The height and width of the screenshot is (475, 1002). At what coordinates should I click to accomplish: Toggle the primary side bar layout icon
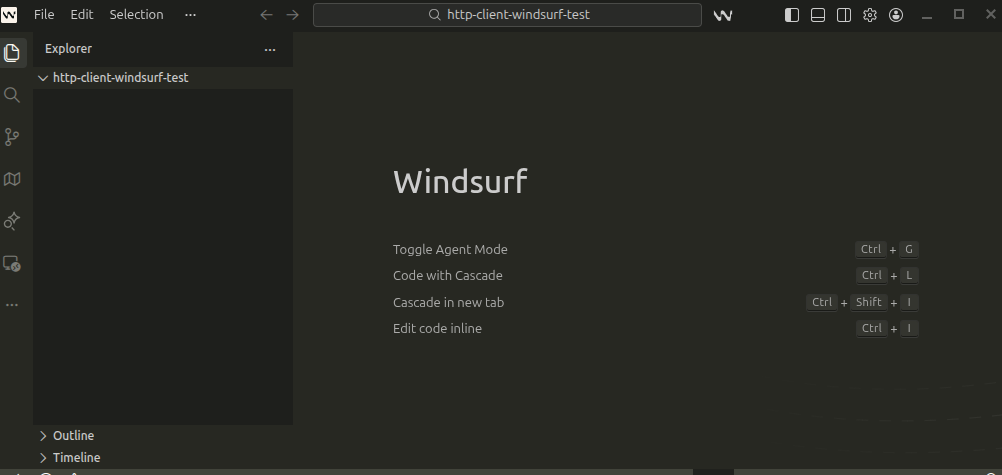(x=792, y=15)
